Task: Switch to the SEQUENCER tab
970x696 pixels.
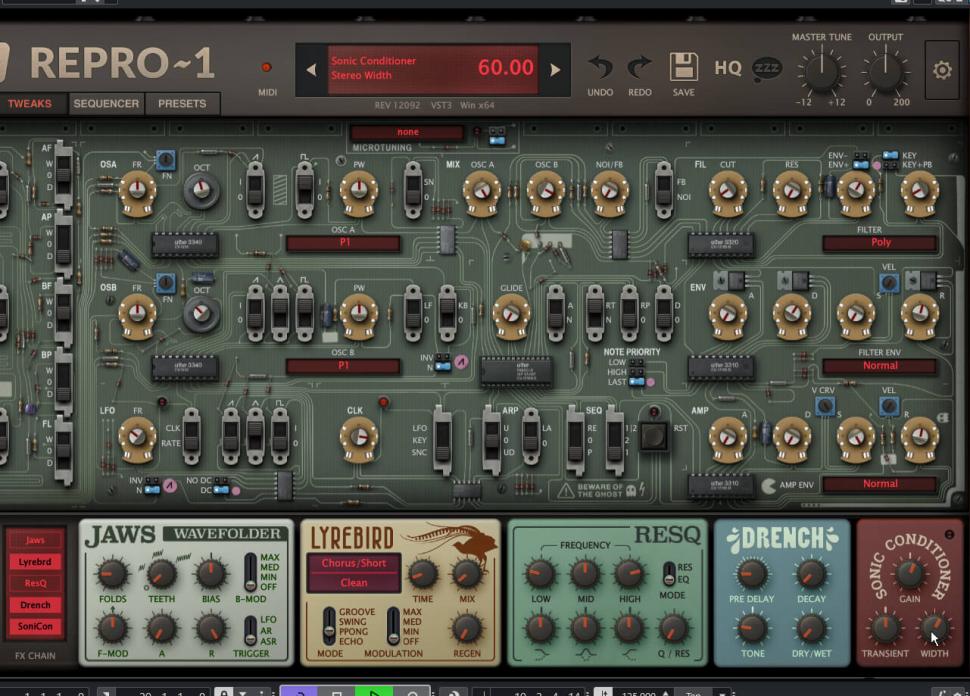Action: click(104, 103)
